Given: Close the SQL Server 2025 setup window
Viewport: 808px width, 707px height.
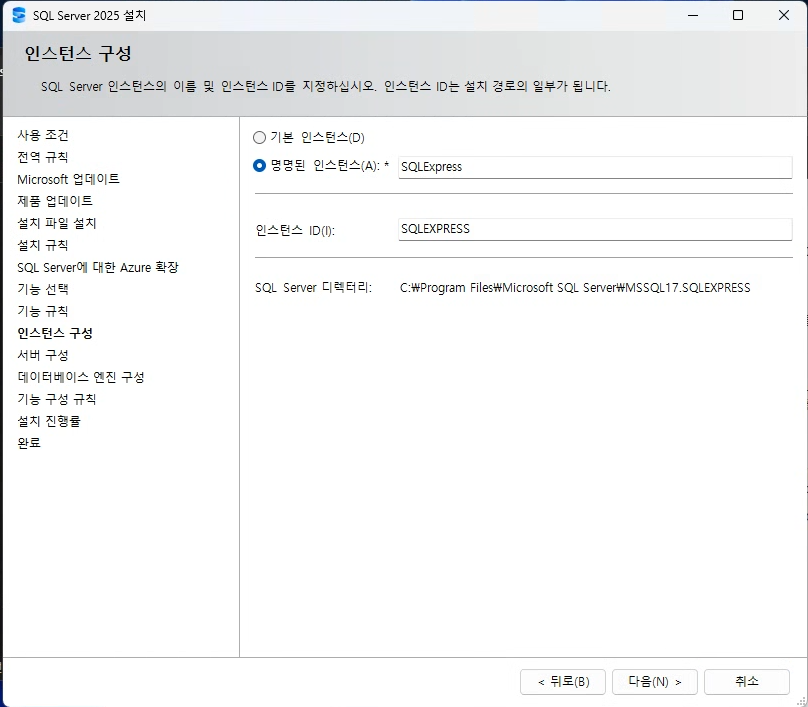Looking at the screenshot, I should point(784,15).
